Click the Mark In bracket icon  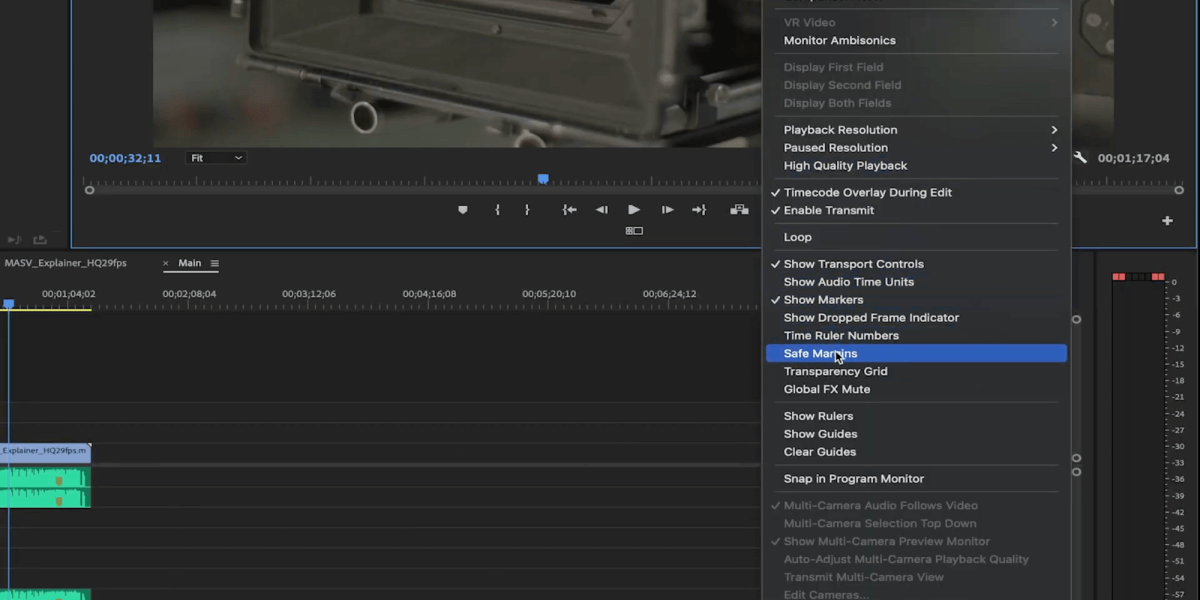click(497, 210)
